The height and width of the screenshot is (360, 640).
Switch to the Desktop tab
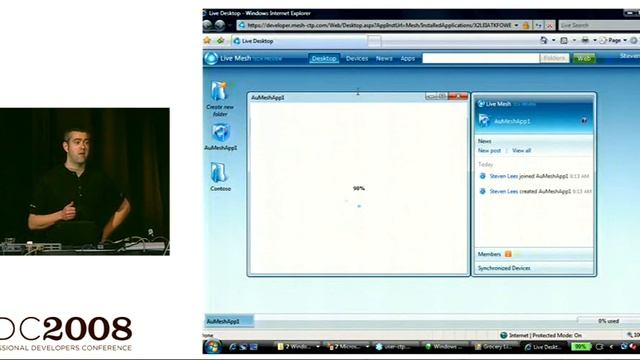coord(324,58)
